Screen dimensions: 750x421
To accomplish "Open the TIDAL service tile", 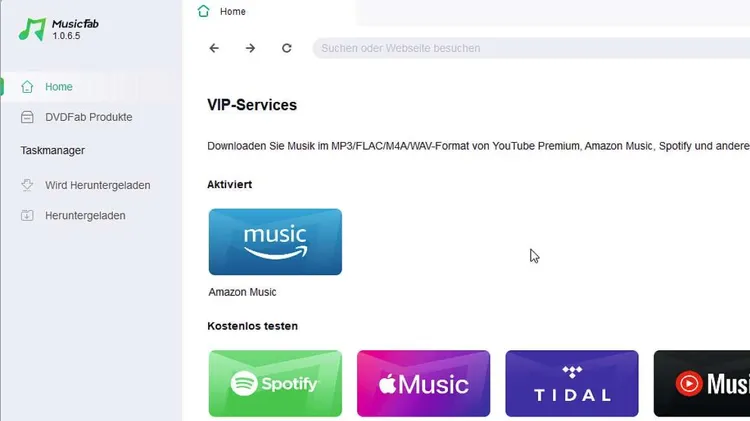I will point(572,383).
